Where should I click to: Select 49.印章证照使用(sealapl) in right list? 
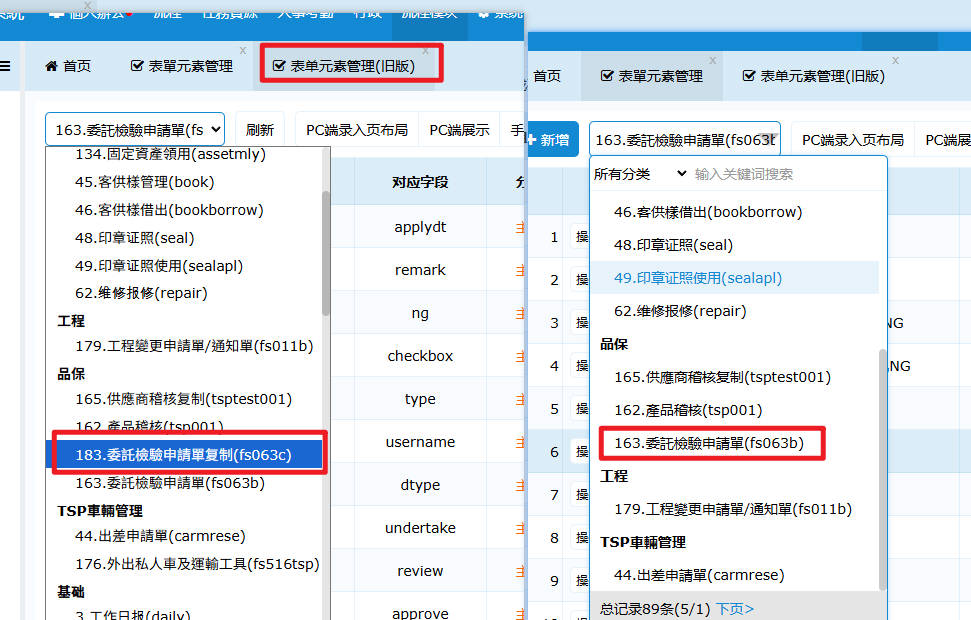697,278
